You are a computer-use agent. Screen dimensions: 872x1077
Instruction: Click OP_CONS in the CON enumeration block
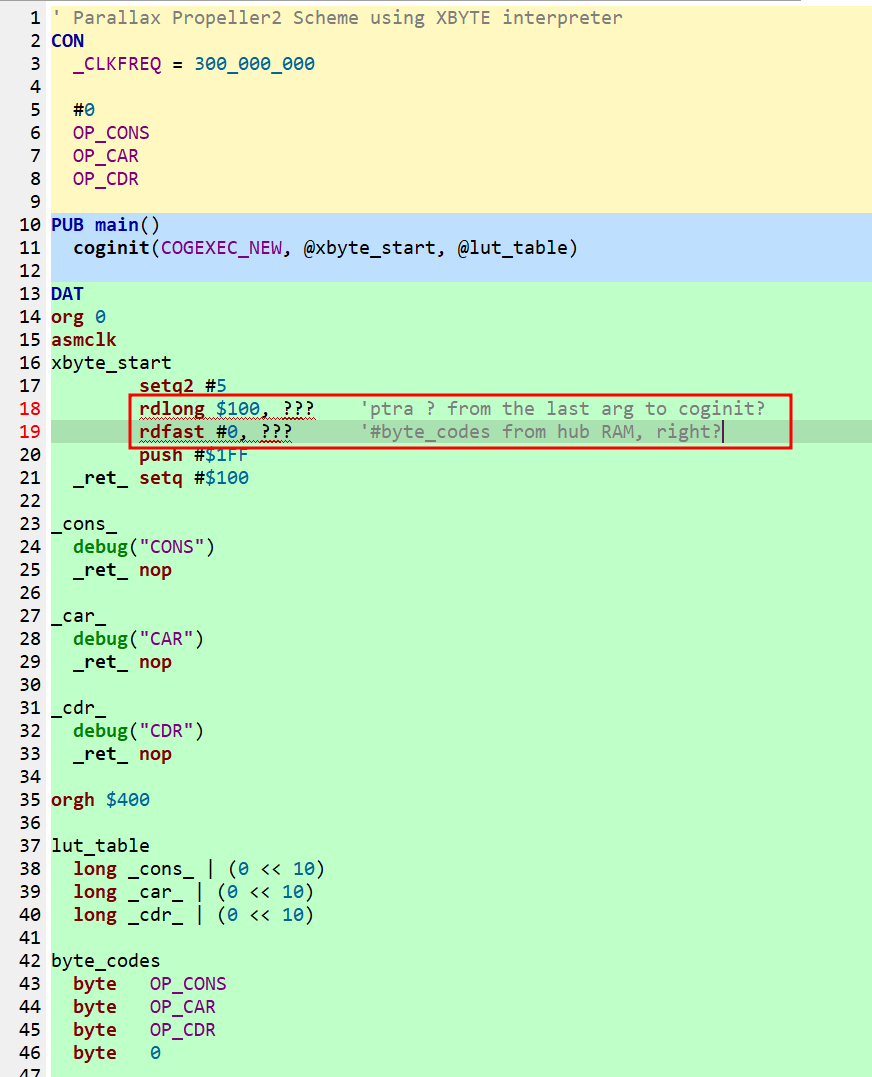pos(111,133)
